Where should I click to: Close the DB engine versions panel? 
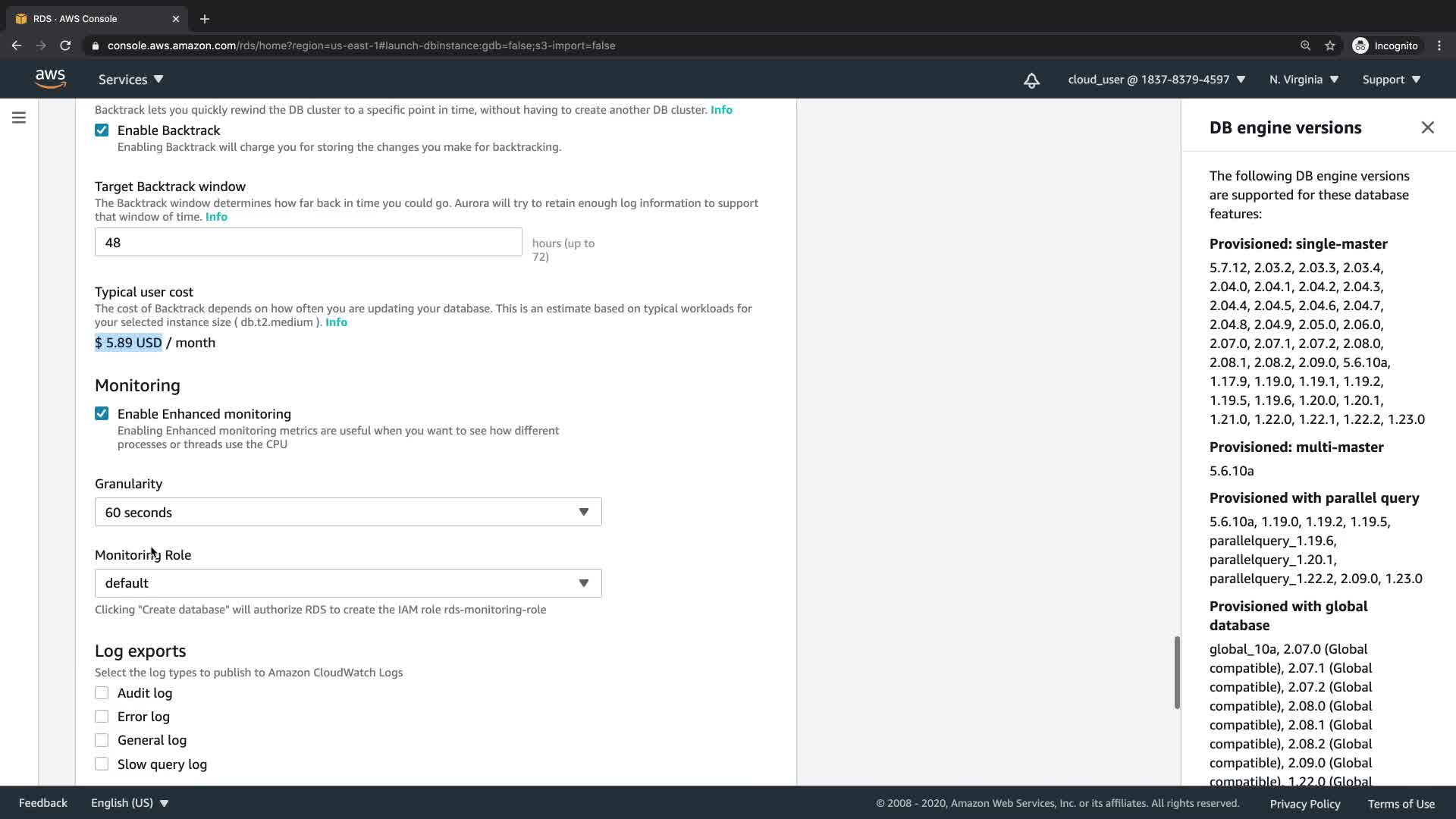1427,127
